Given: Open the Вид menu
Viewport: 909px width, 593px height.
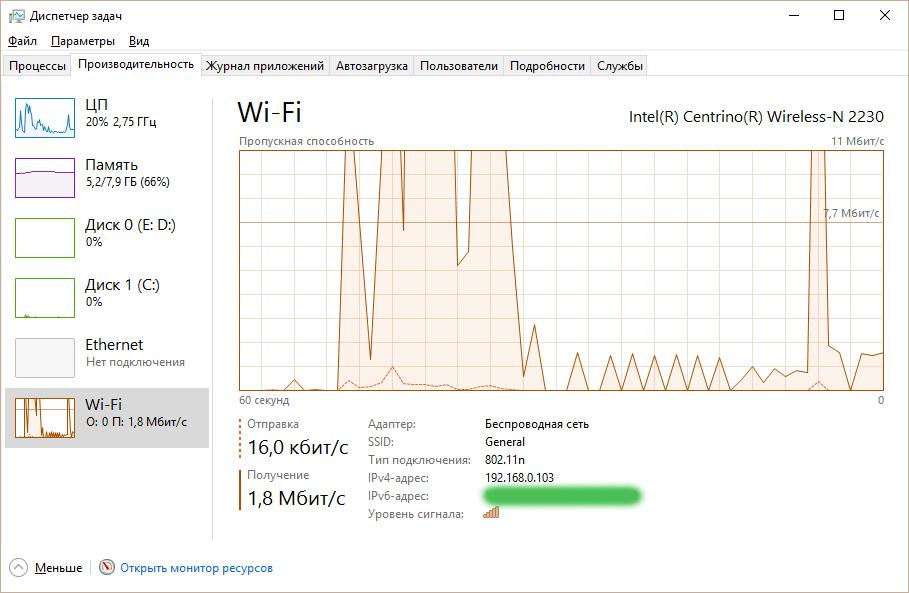Looking at the screenshot, I should [139, 41].
